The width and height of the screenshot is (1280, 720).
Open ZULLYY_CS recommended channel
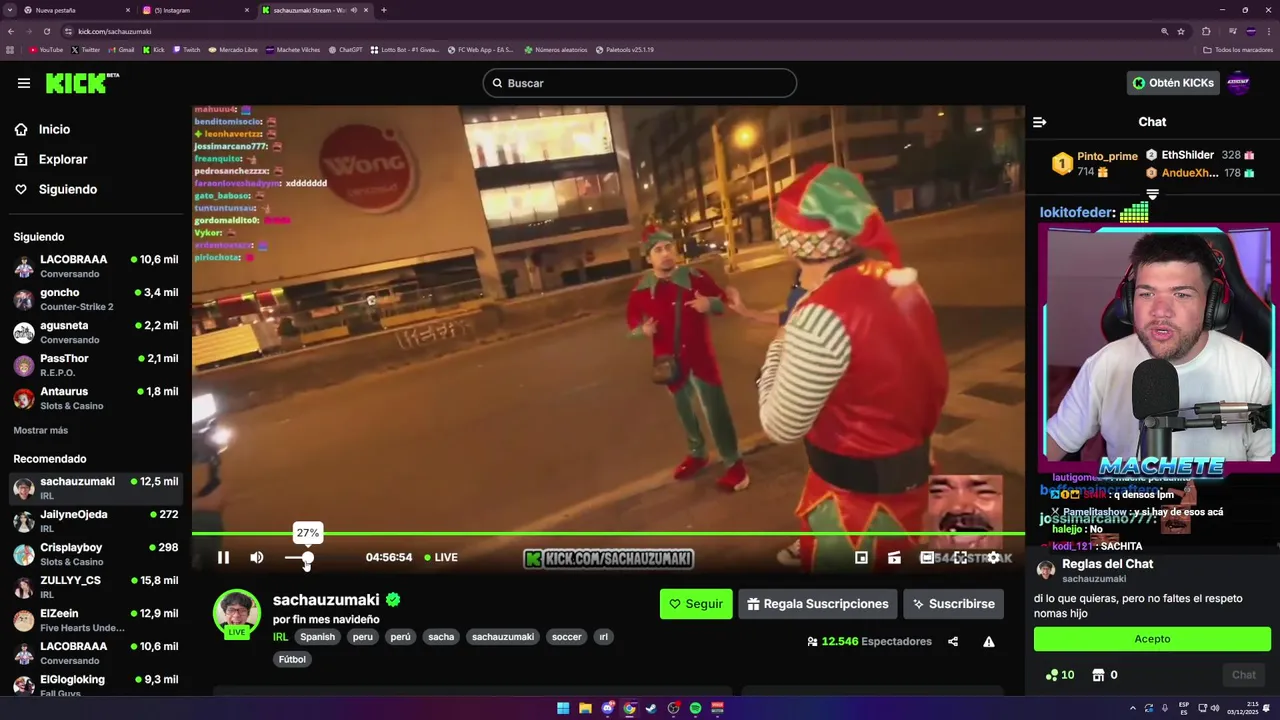96,587
